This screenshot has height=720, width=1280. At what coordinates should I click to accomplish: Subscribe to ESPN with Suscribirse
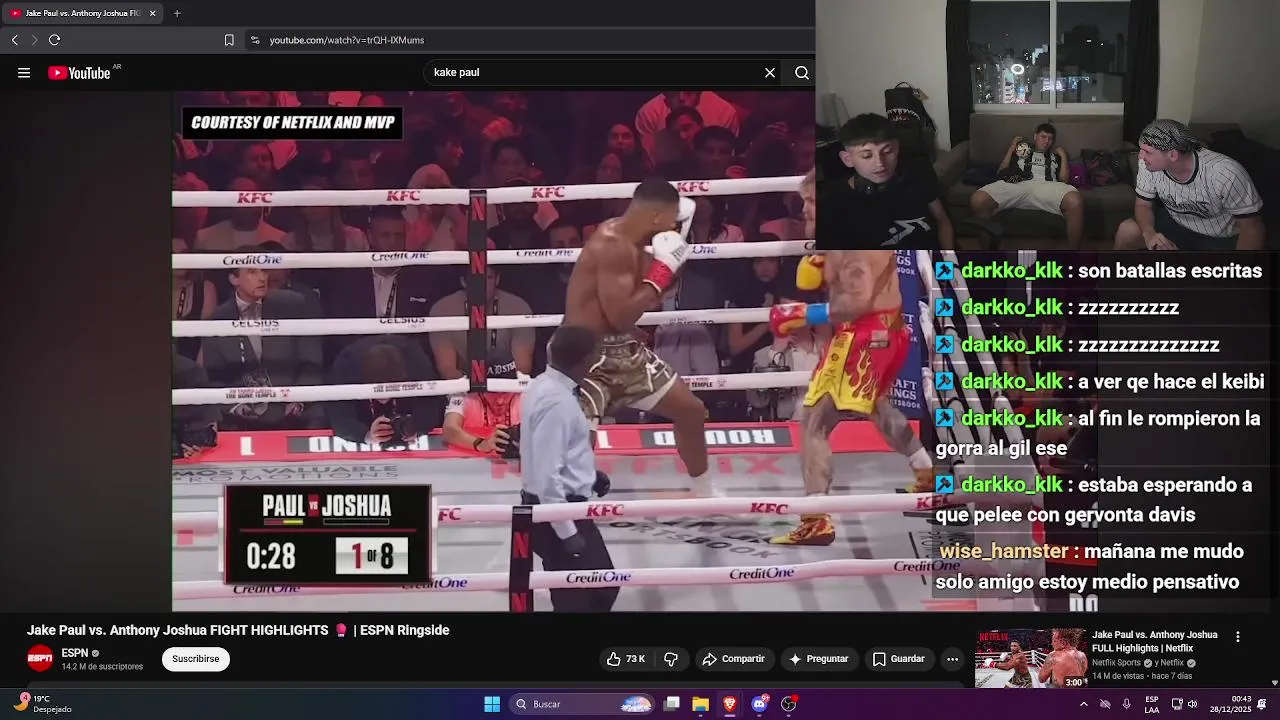(x=196, y=659)
